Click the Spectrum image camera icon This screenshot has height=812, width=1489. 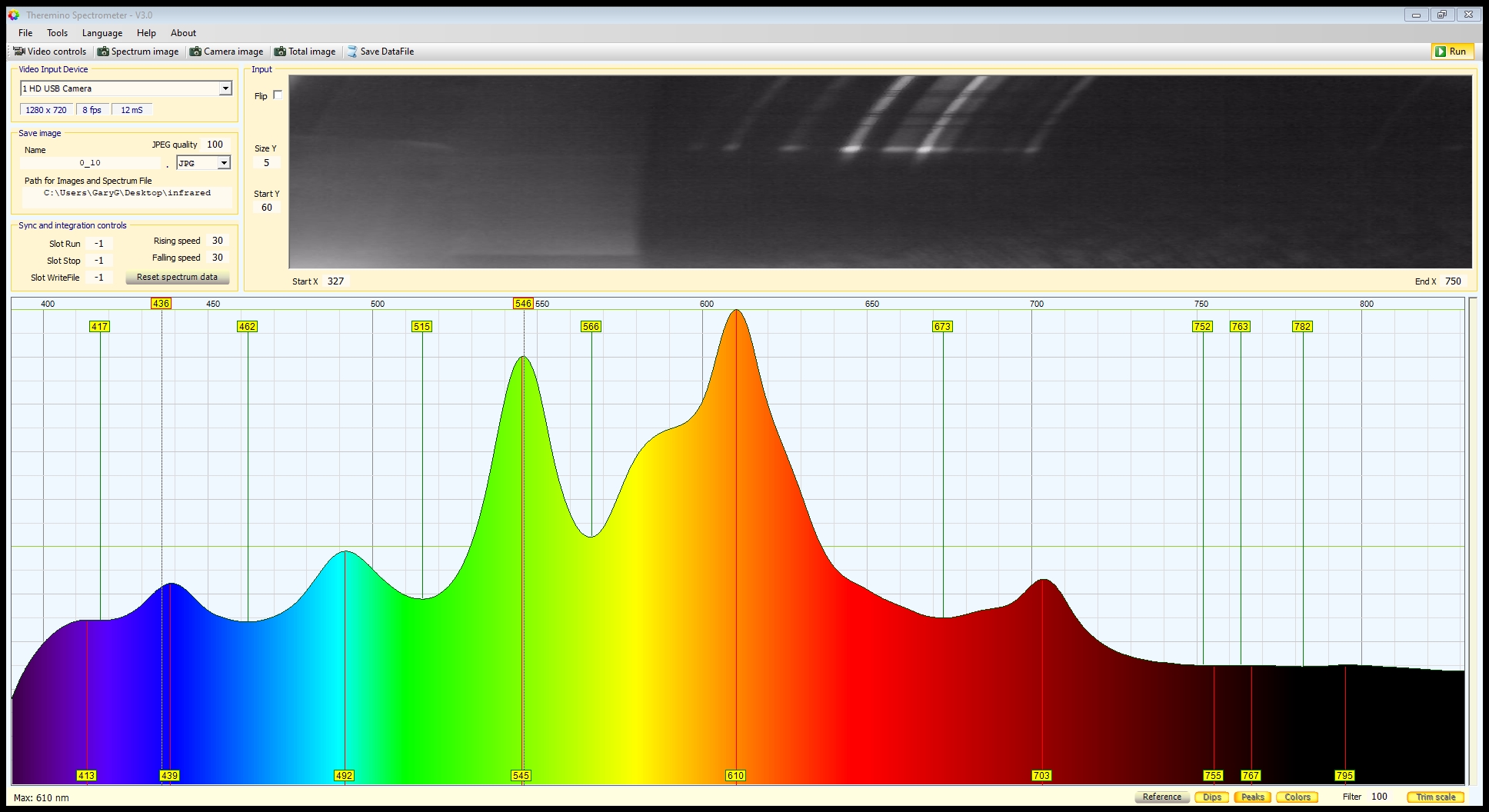(103, 52)
